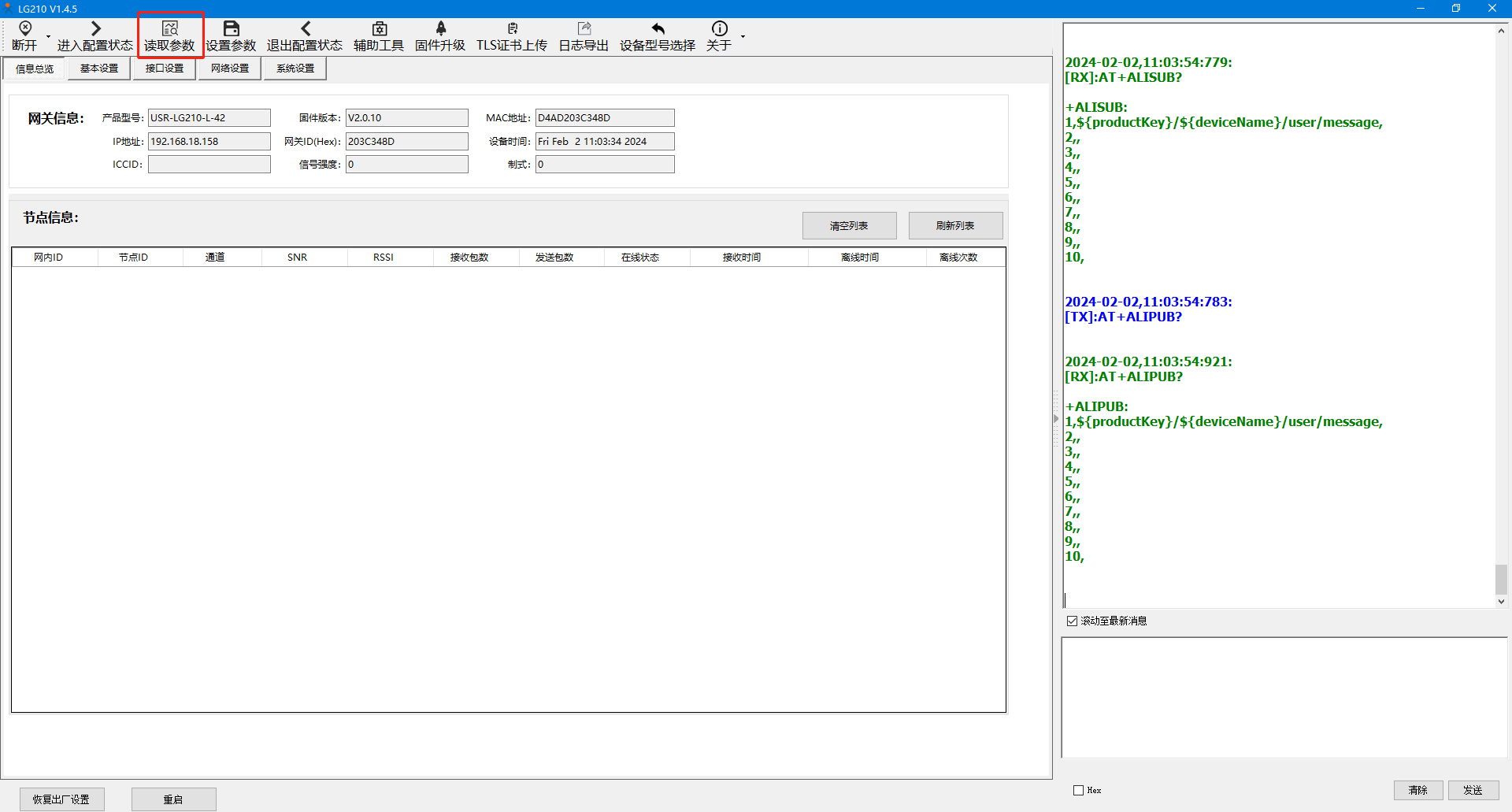Toggle the 滚动至最新消息 checkbox
Screen dimensions: 1512x812
click(x=1072, y=621)
